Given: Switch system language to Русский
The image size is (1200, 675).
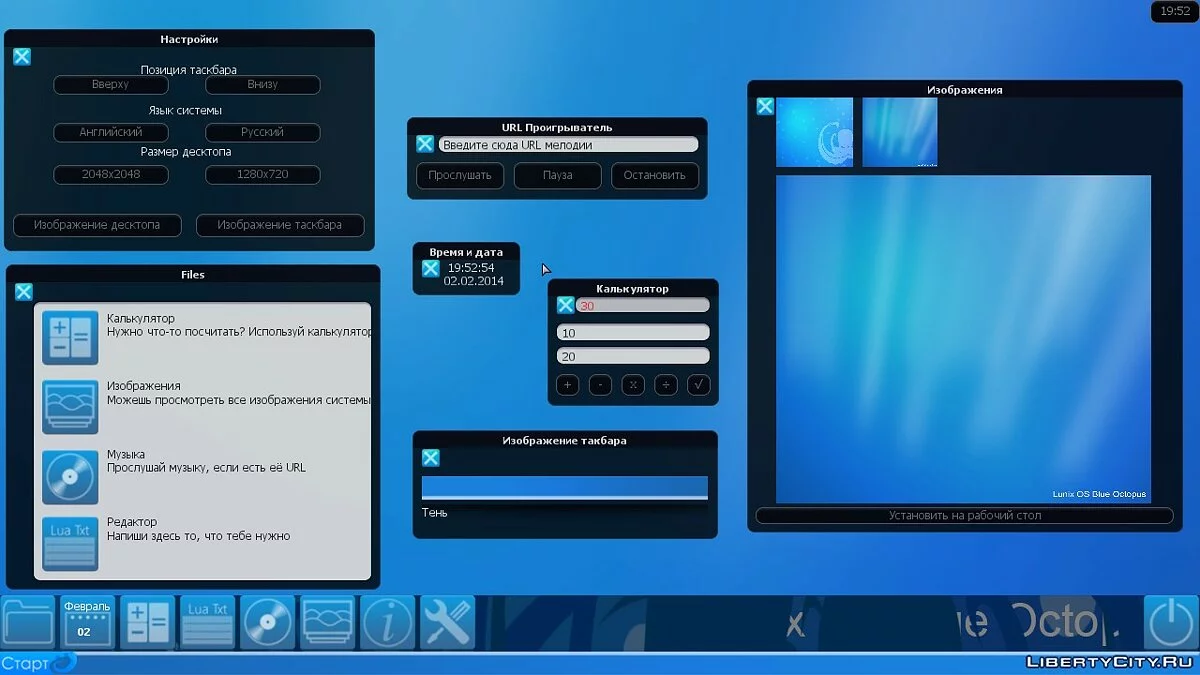Looking at the screenshot, I should click(262, 132).
